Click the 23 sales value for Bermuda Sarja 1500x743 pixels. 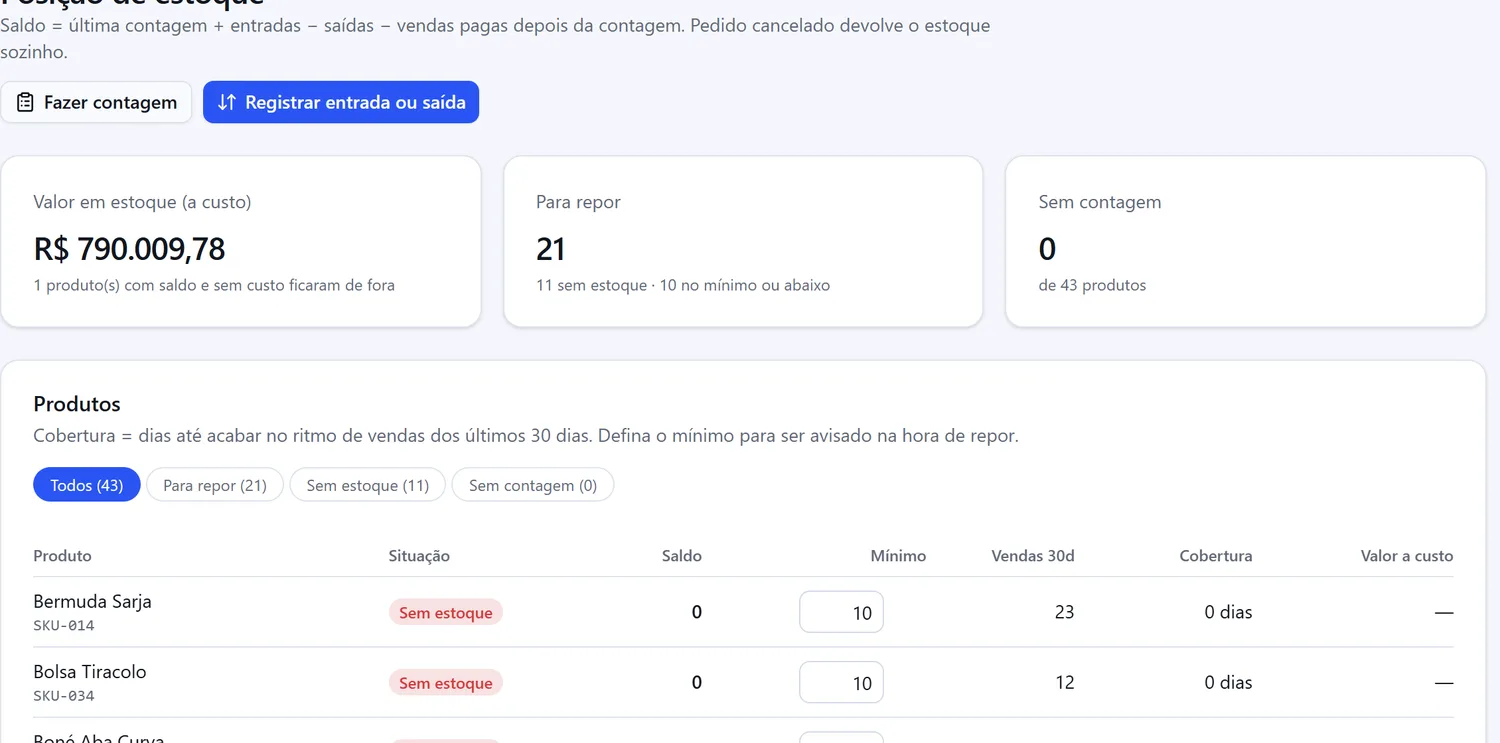click(1064, 612)
